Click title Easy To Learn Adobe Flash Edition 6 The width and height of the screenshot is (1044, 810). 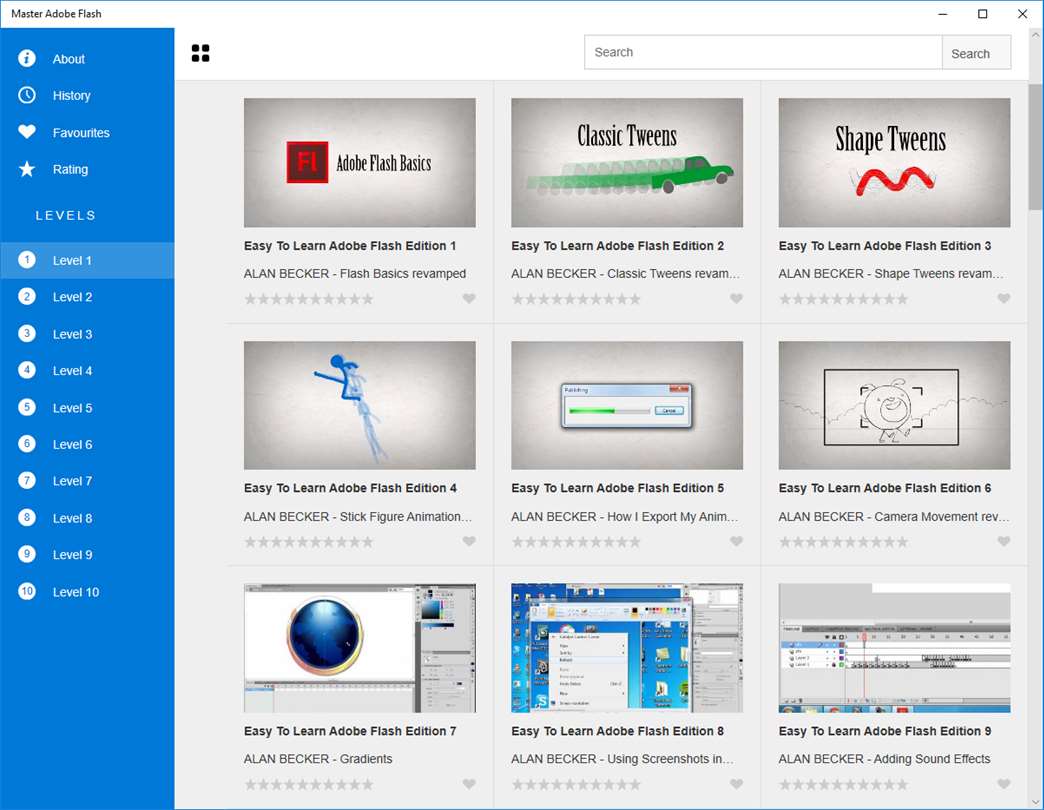click(x=885, y=489)
